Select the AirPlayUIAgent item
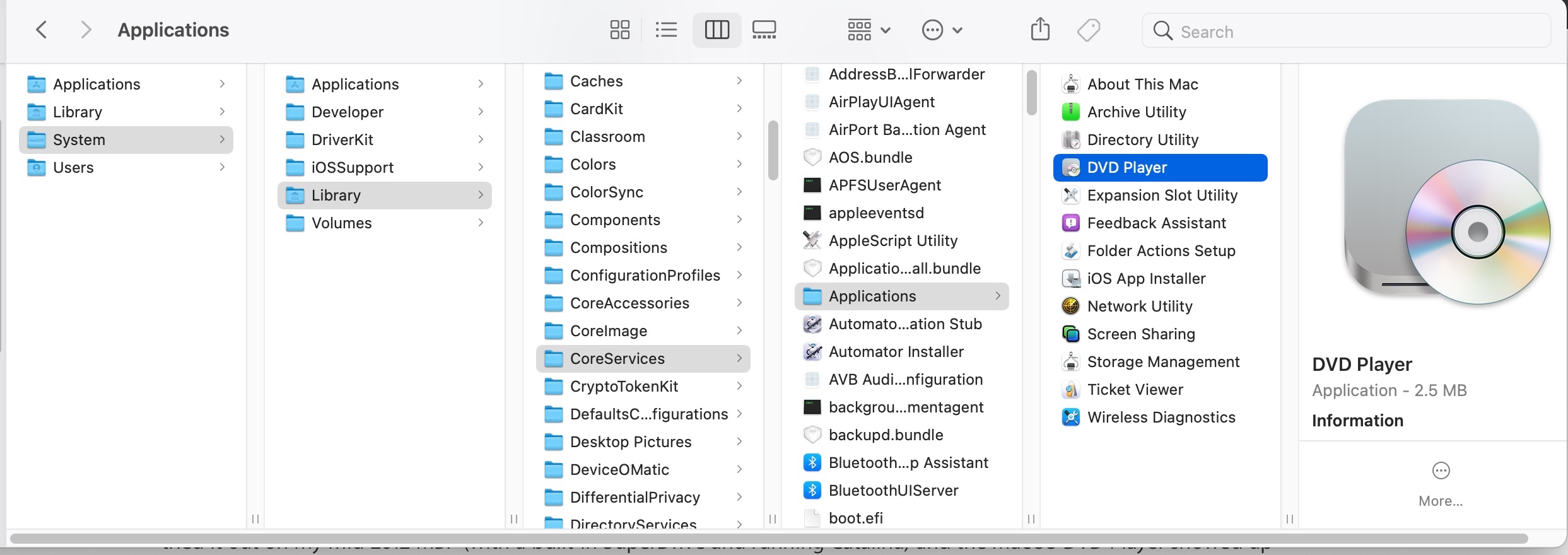The width and height of the screenshot is (1568, 555). [x=902, y=102]
